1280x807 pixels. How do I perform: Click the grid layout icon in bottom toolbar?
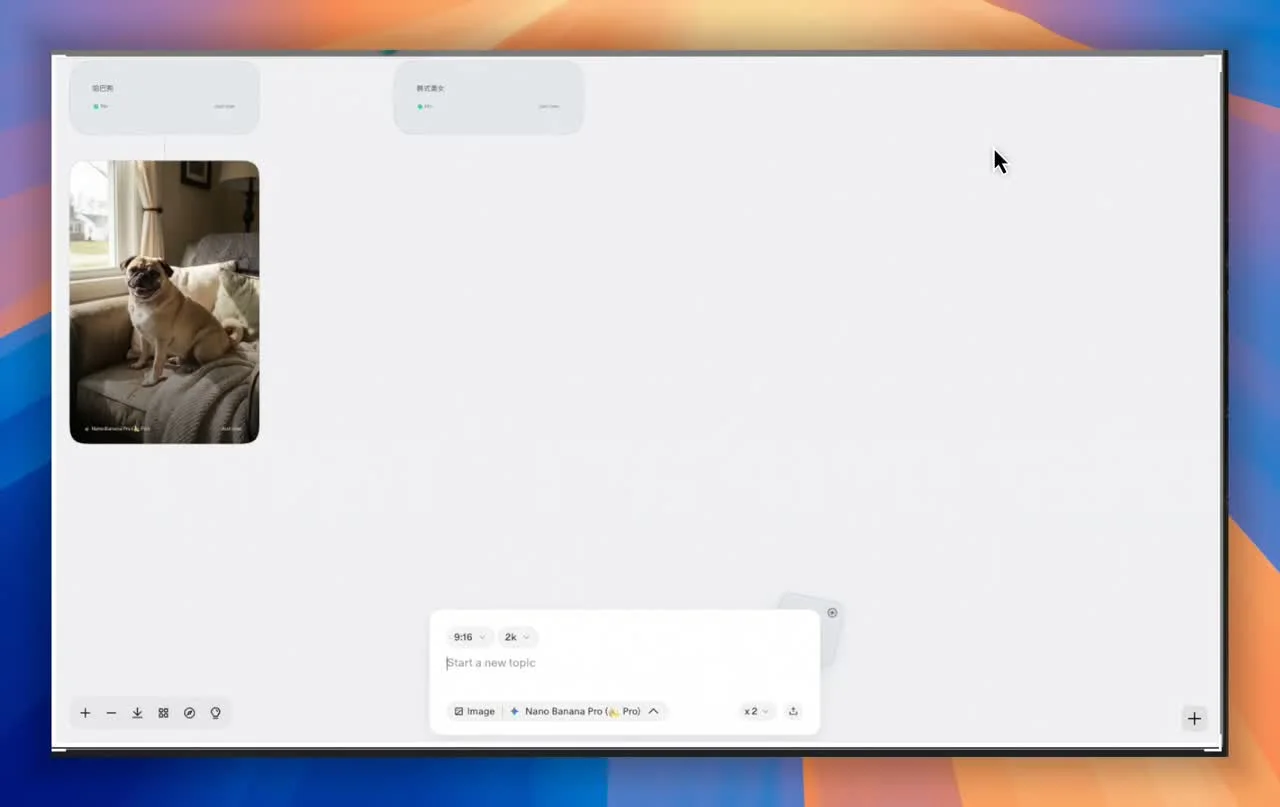tap(163, 713)
